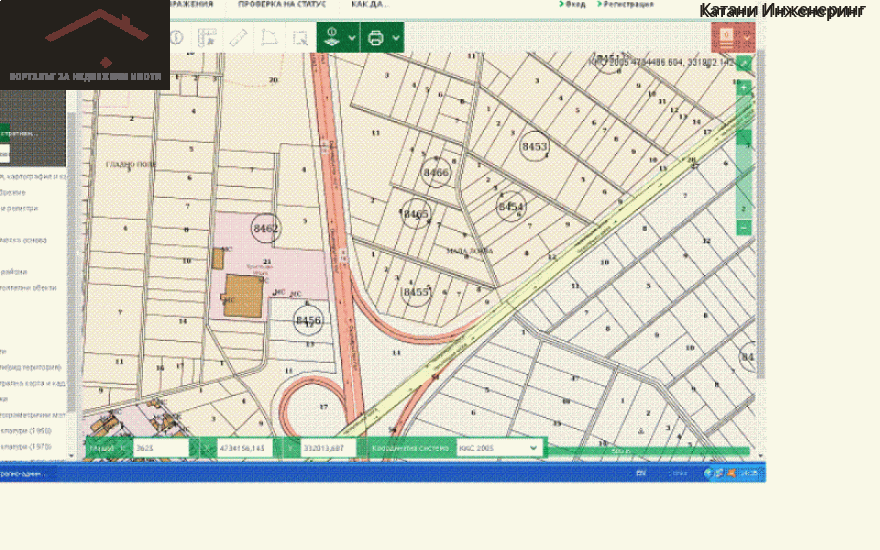The width and height of the screenshot is (880, 550).
Task: Open the red panel dropdown arrow
Action: (748, 38)
